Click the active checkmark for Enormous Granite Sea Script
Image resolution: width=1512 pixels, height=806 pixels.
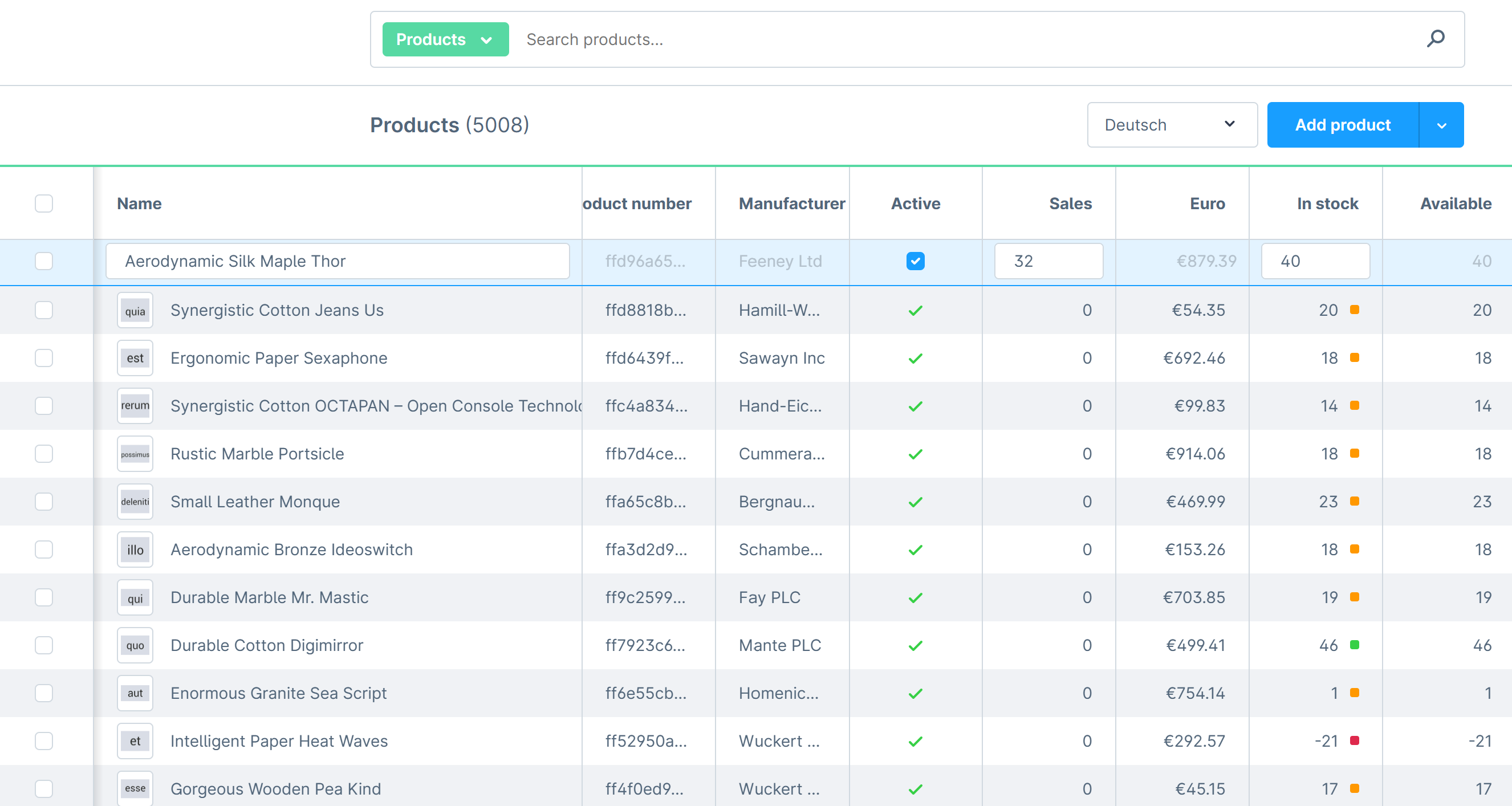click(915, 693)
